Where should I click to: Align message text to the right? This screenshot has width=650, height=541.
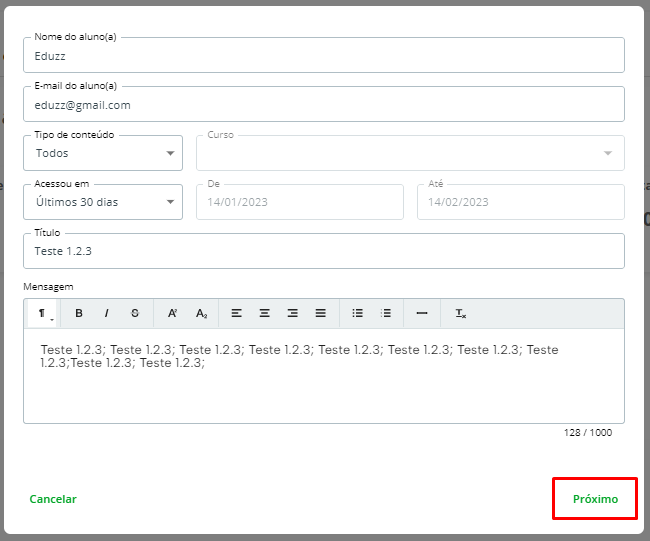(x=293, y=314)
